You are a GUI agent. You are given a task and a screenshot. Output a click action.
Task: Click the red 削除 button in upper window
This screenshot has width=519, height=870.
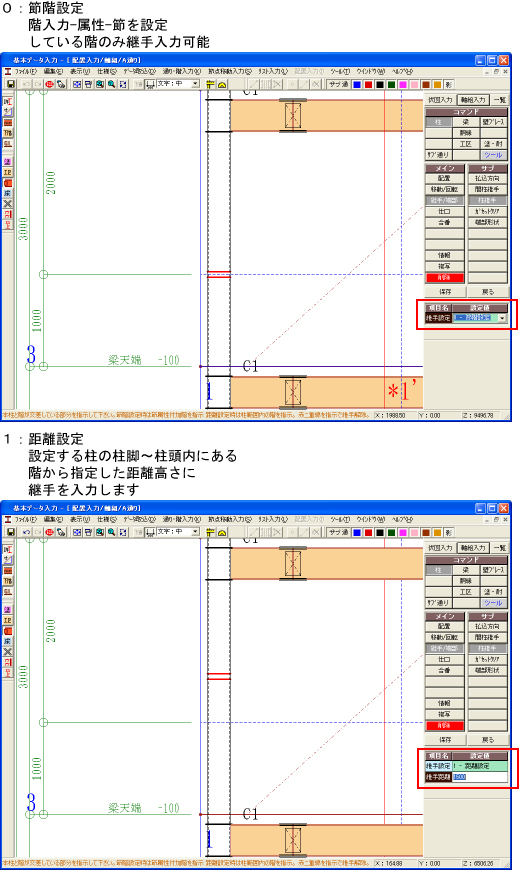pos(445,277)
